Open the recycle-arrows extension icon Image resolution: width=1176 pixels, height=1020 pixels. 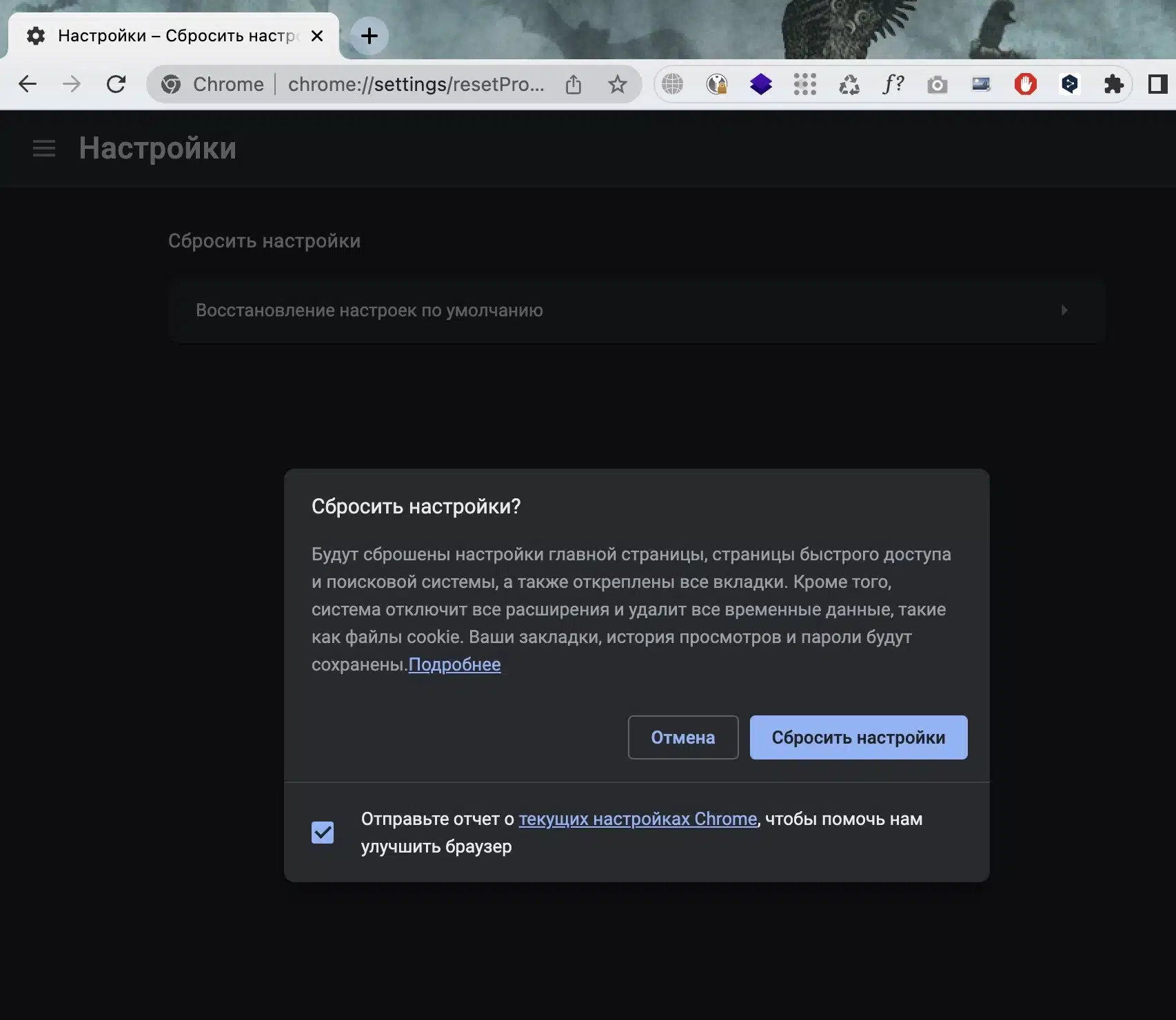click(x=849, y=84)
